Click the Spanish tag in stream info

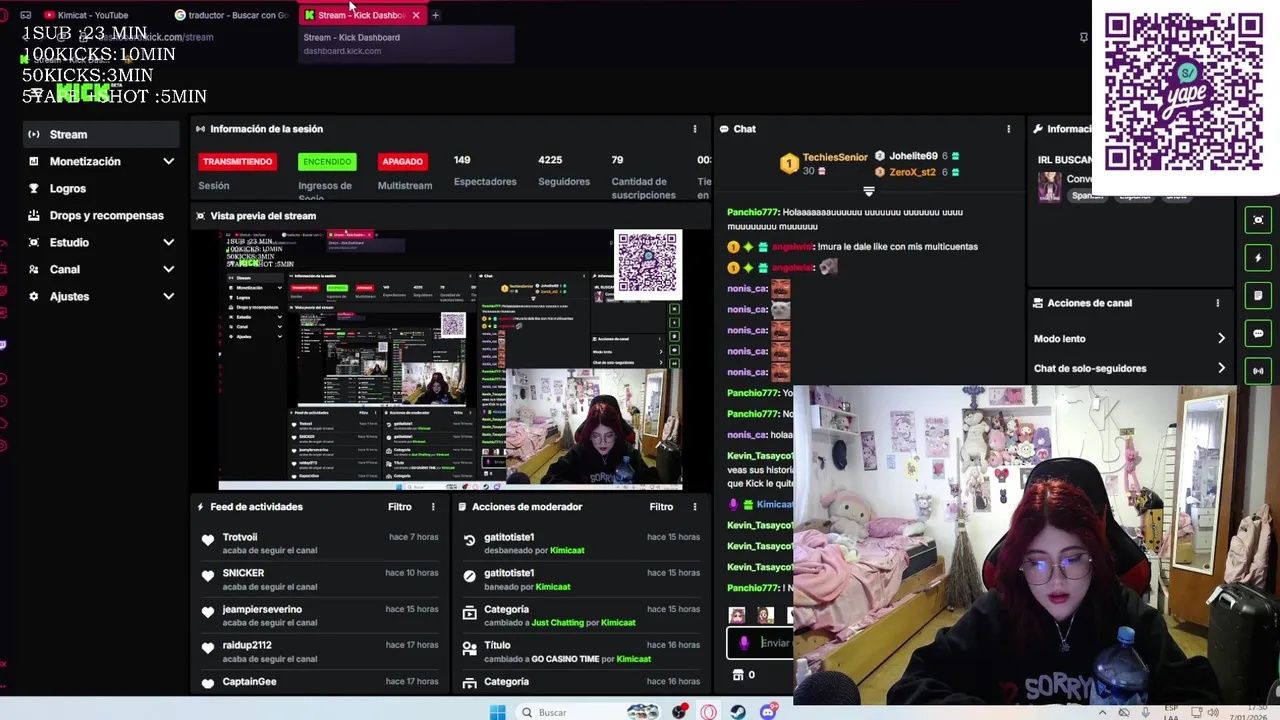click(x=1087, y=196)
